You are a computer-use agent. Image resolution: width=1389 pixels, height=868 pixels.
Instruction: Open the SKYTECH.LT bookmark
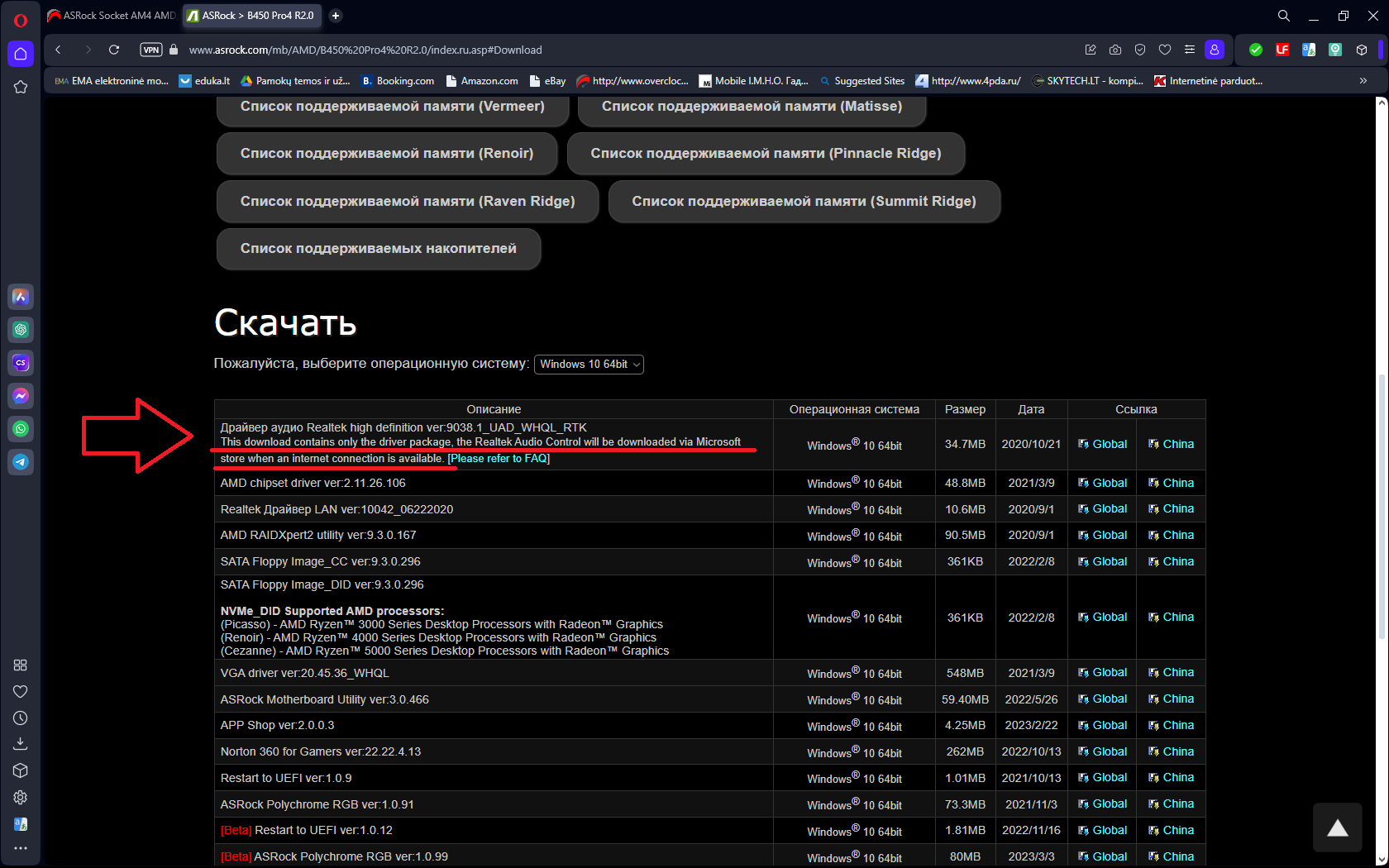pos(1087,81)
